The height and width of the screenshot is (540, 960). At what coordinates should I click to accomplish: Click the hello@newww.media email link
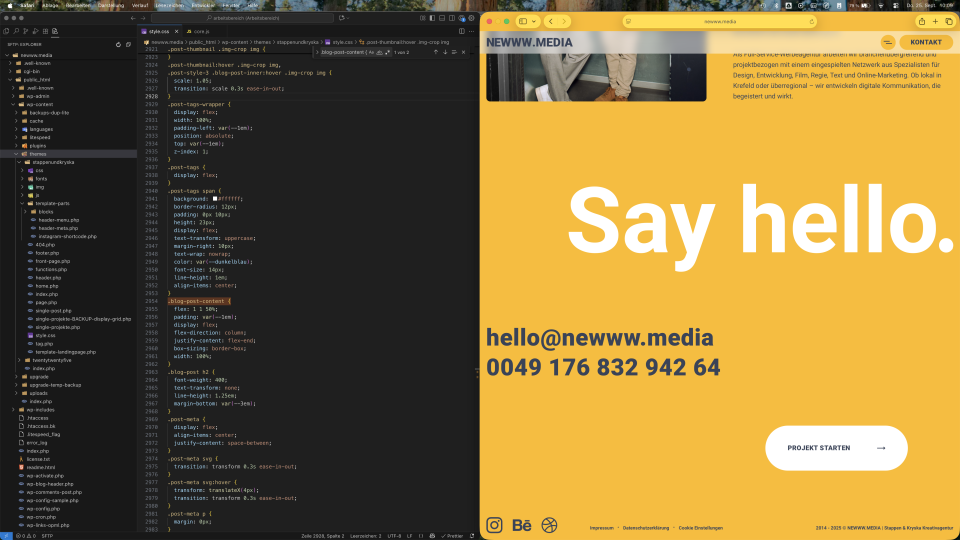click(x=600, y=337)
